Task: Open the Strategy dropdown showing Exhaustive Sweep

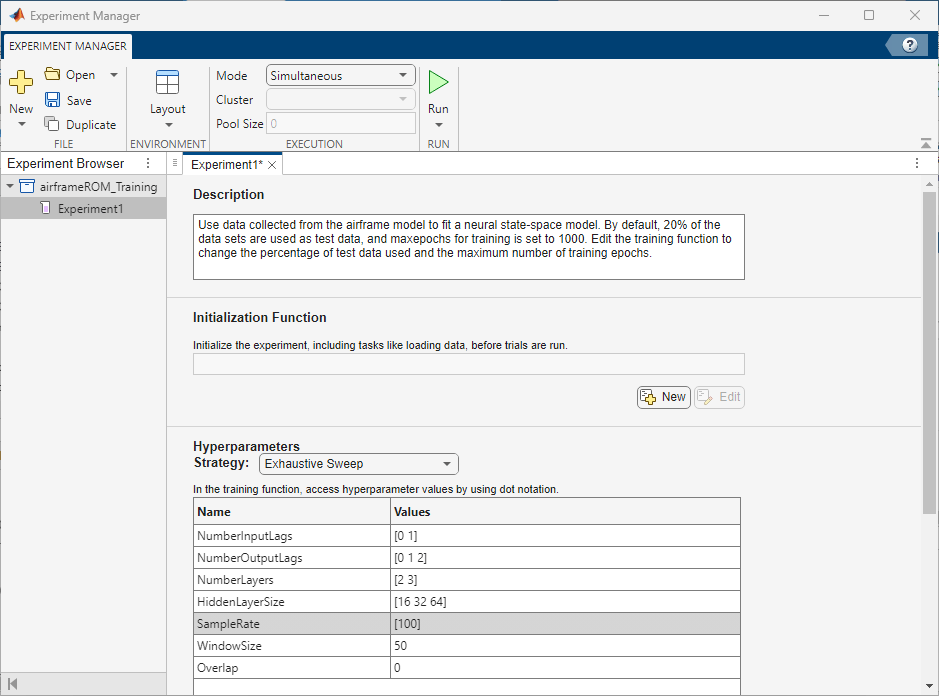Action: click(357, 464)
